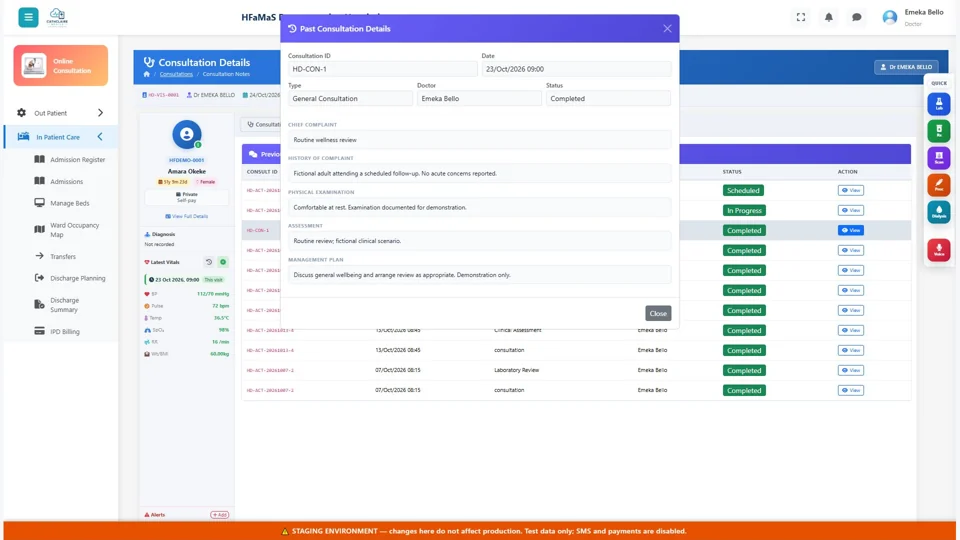The height and width of the screenshot is (540, 960).
Task: Click the 23 Oct 2026, 09:00 vitals entry
Action: 186,280
